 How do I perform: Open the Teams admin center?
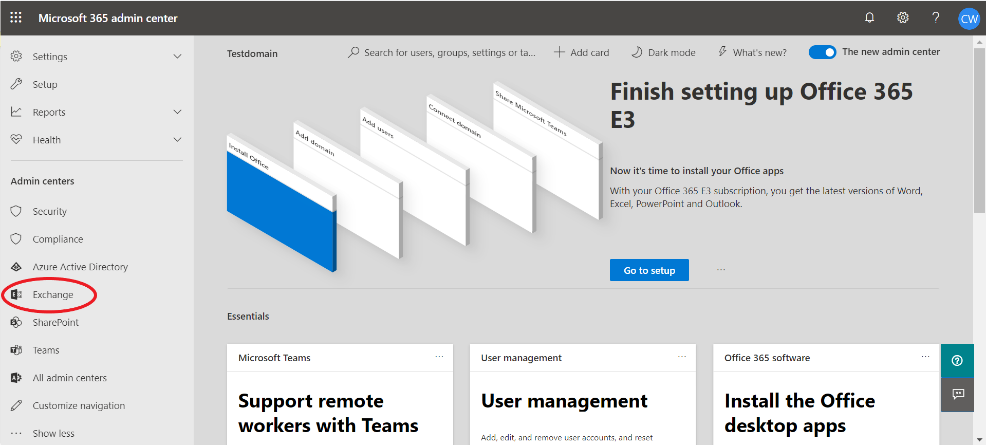coord(46,350)
